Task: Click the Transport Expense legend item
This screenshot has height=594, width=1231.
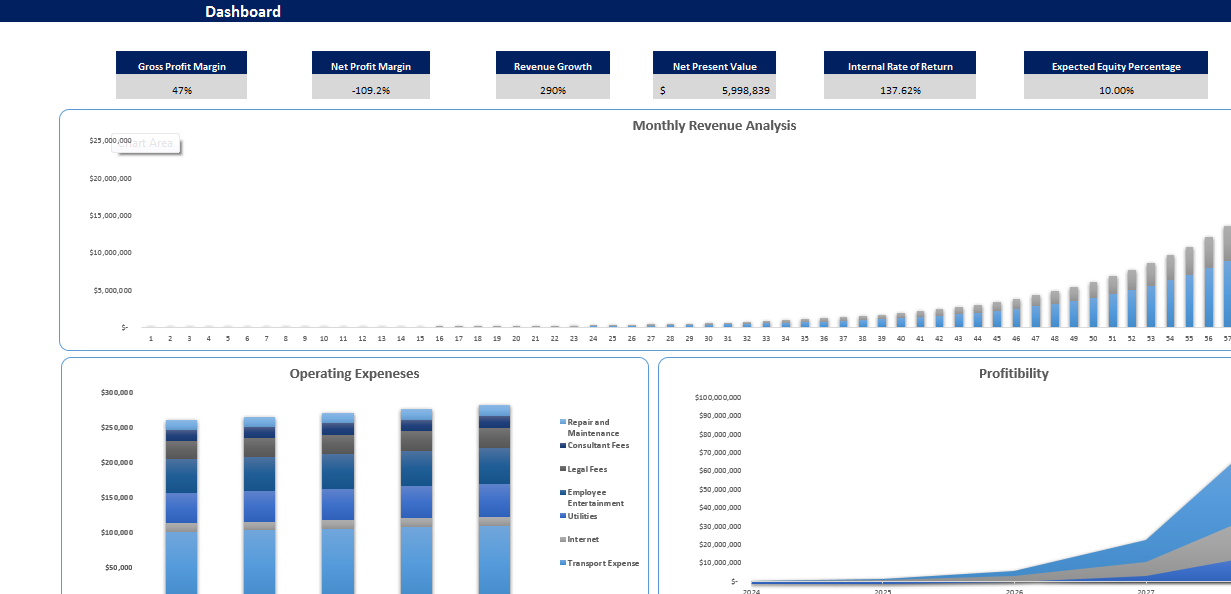Action: point(600,563)
